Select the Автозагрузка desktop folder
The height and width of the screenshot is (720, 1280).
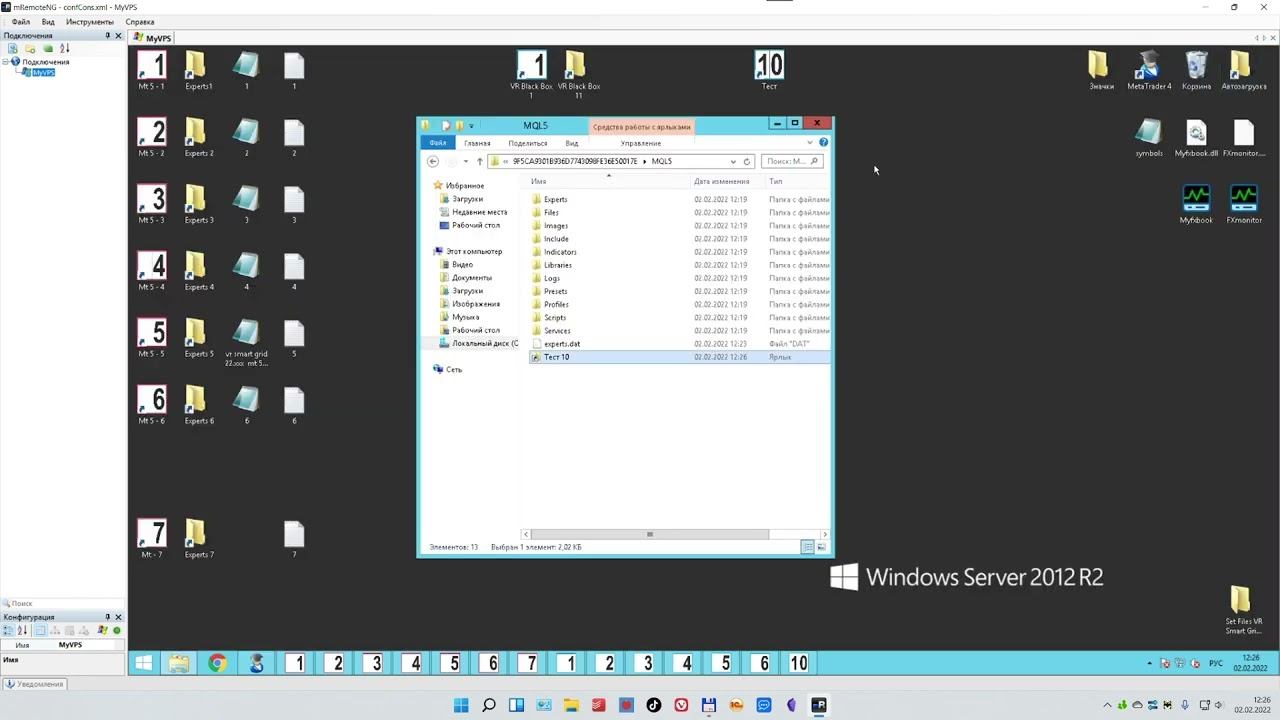[1243, 70]
